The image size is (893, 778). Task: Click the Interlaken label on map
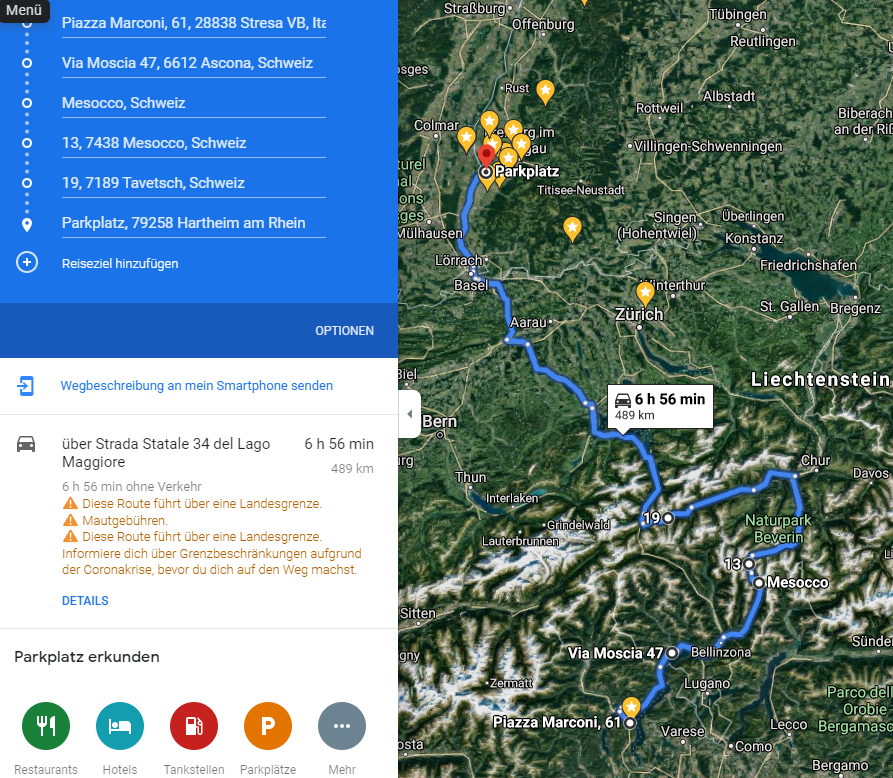511,498
